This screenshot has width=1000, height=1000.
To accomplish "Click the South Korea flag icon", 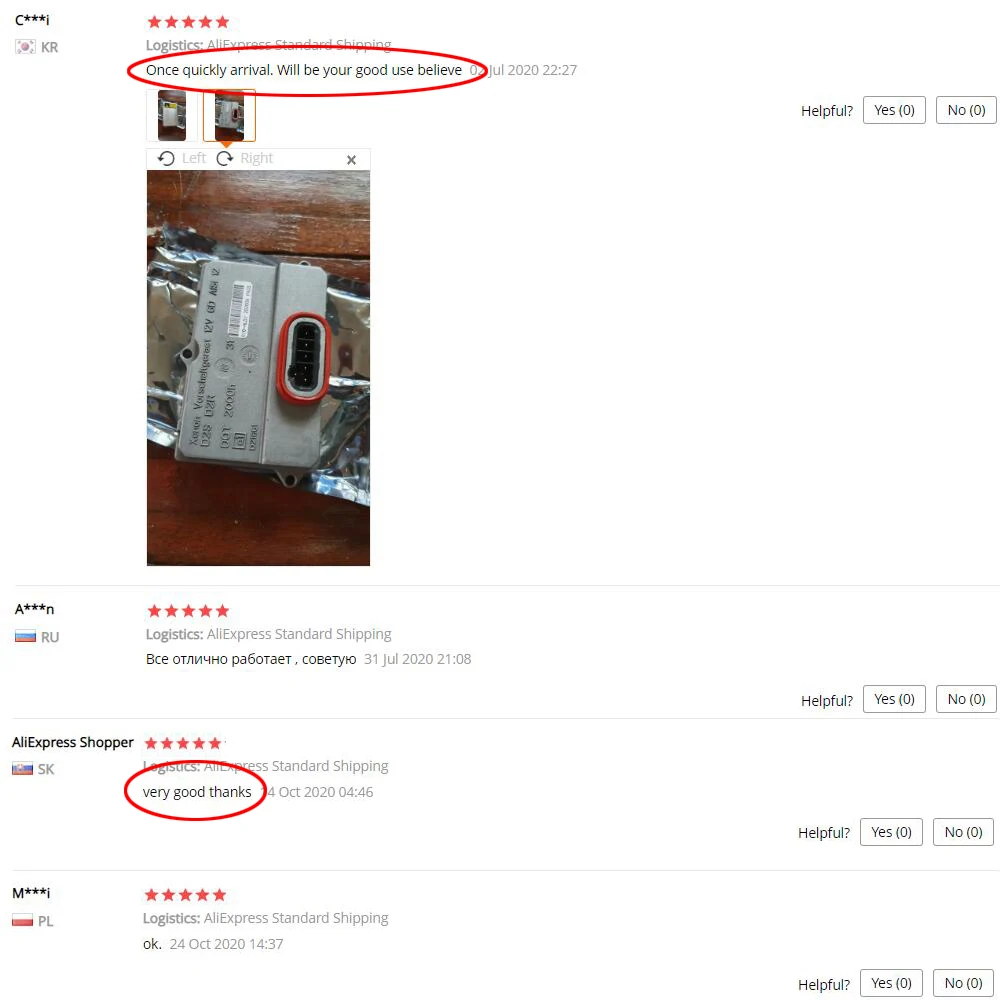I will (26, 47).
